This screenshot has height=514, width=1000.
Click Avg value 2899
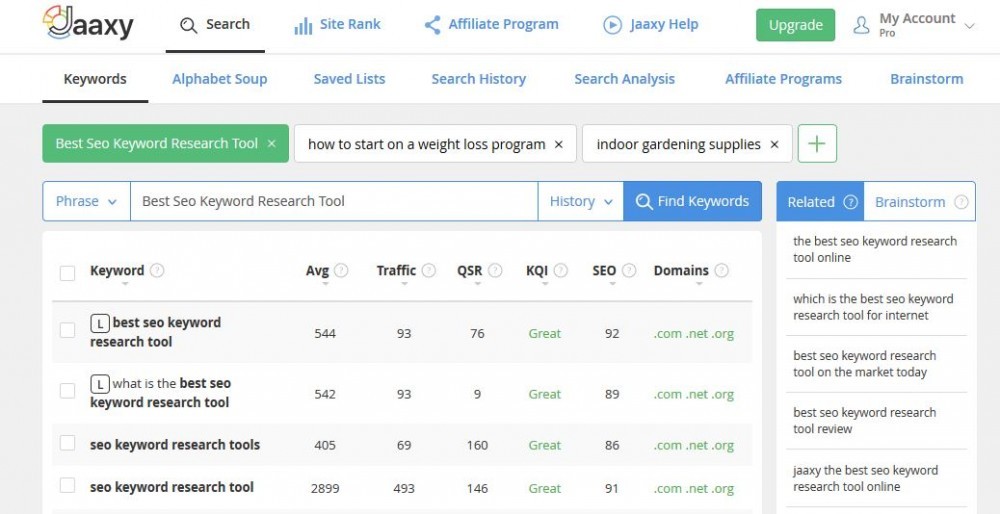coord(325,488)
